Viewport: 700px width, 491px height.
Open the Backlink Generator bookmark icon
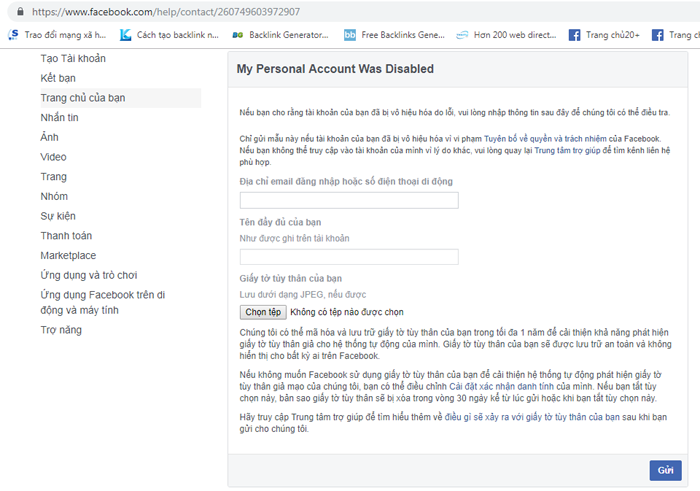pyautogui.click(x=238, y=35)
